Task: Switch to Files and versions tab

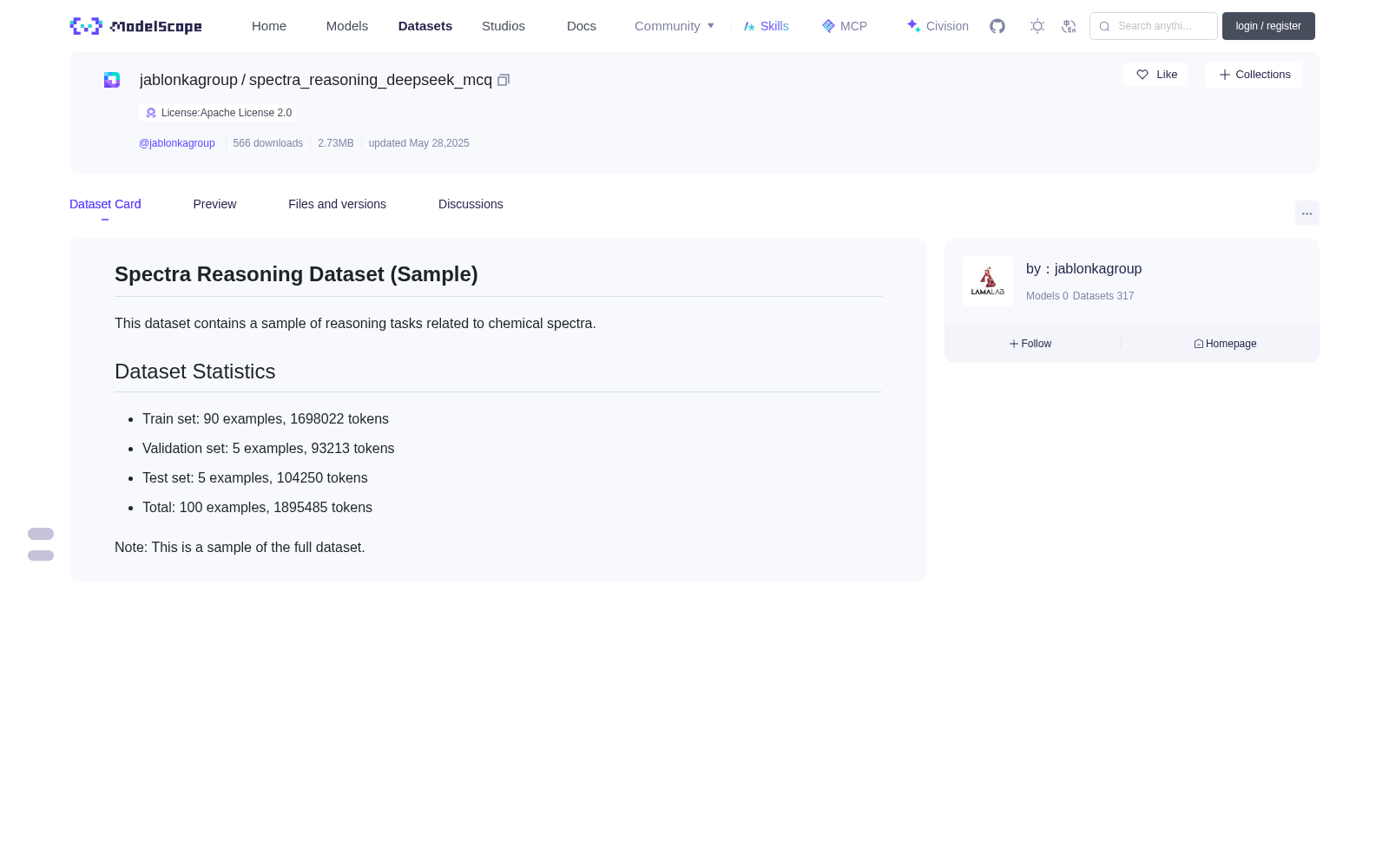Action: (x=337, y=204)
